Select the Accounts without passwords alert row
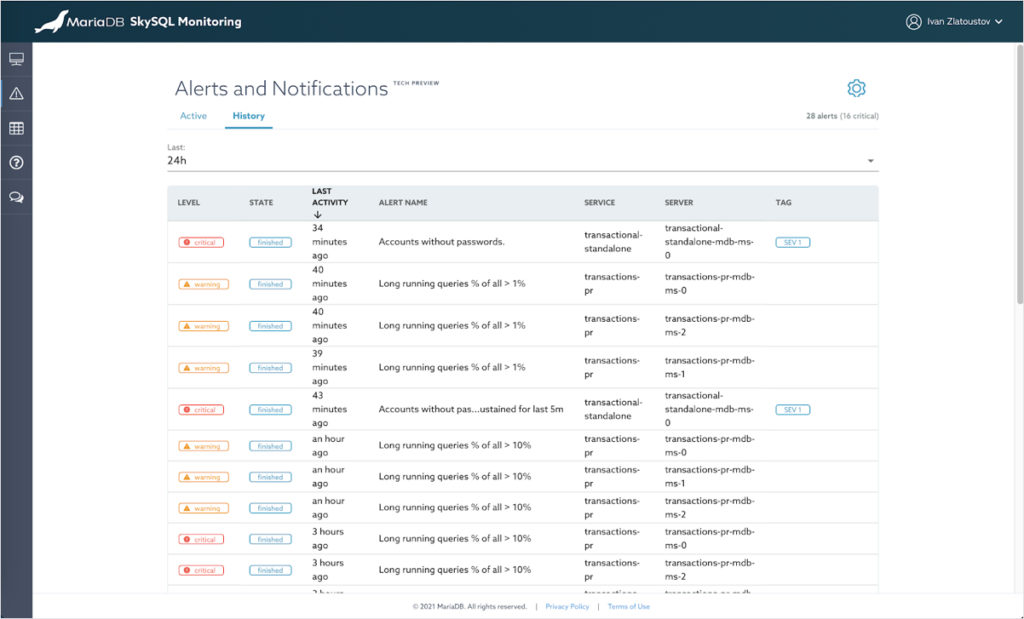The height and width of the screenshot is (619, 1024). click(441, 242)
